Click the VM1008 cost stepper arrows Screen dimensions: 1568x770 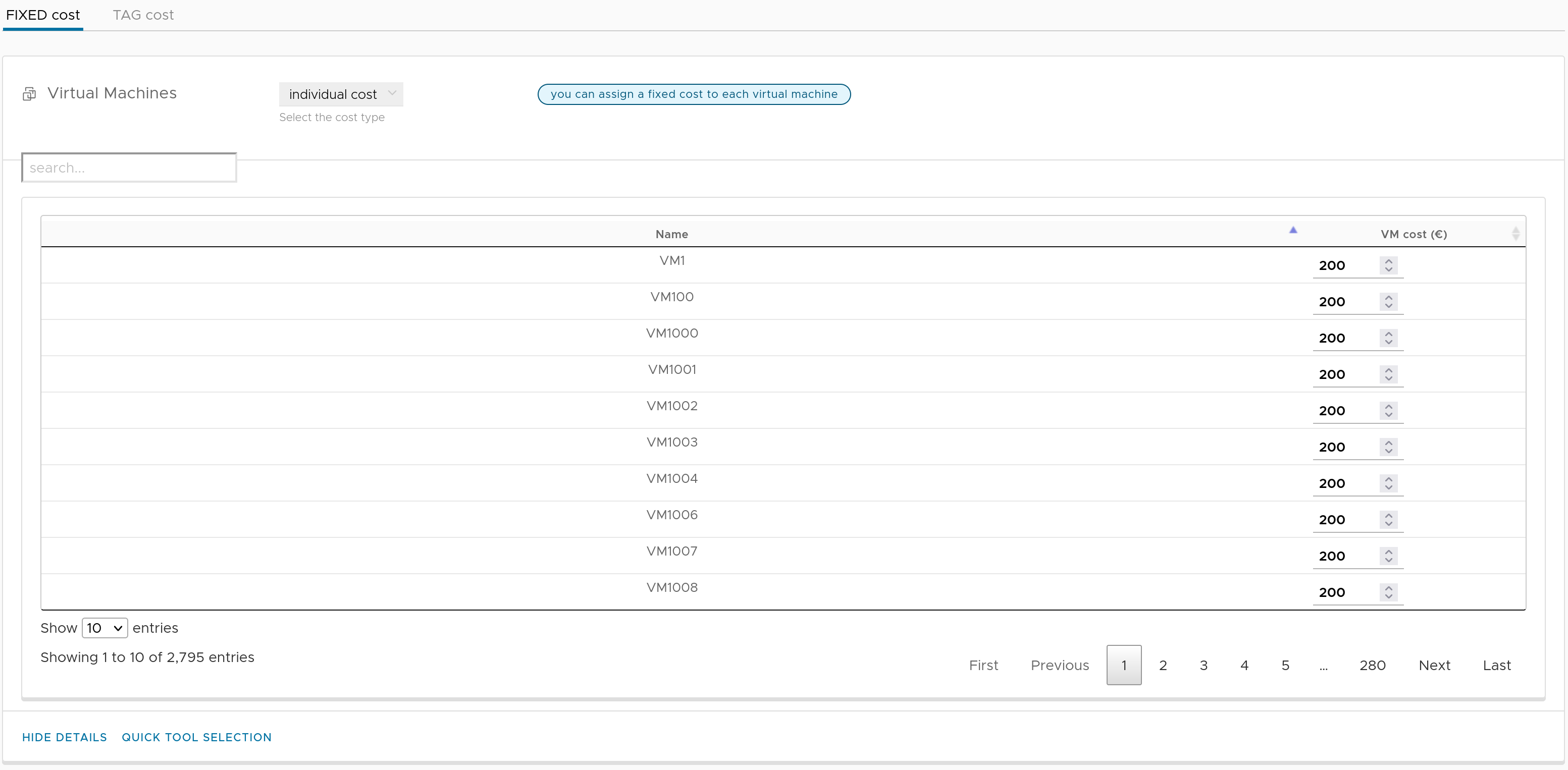1388,592
